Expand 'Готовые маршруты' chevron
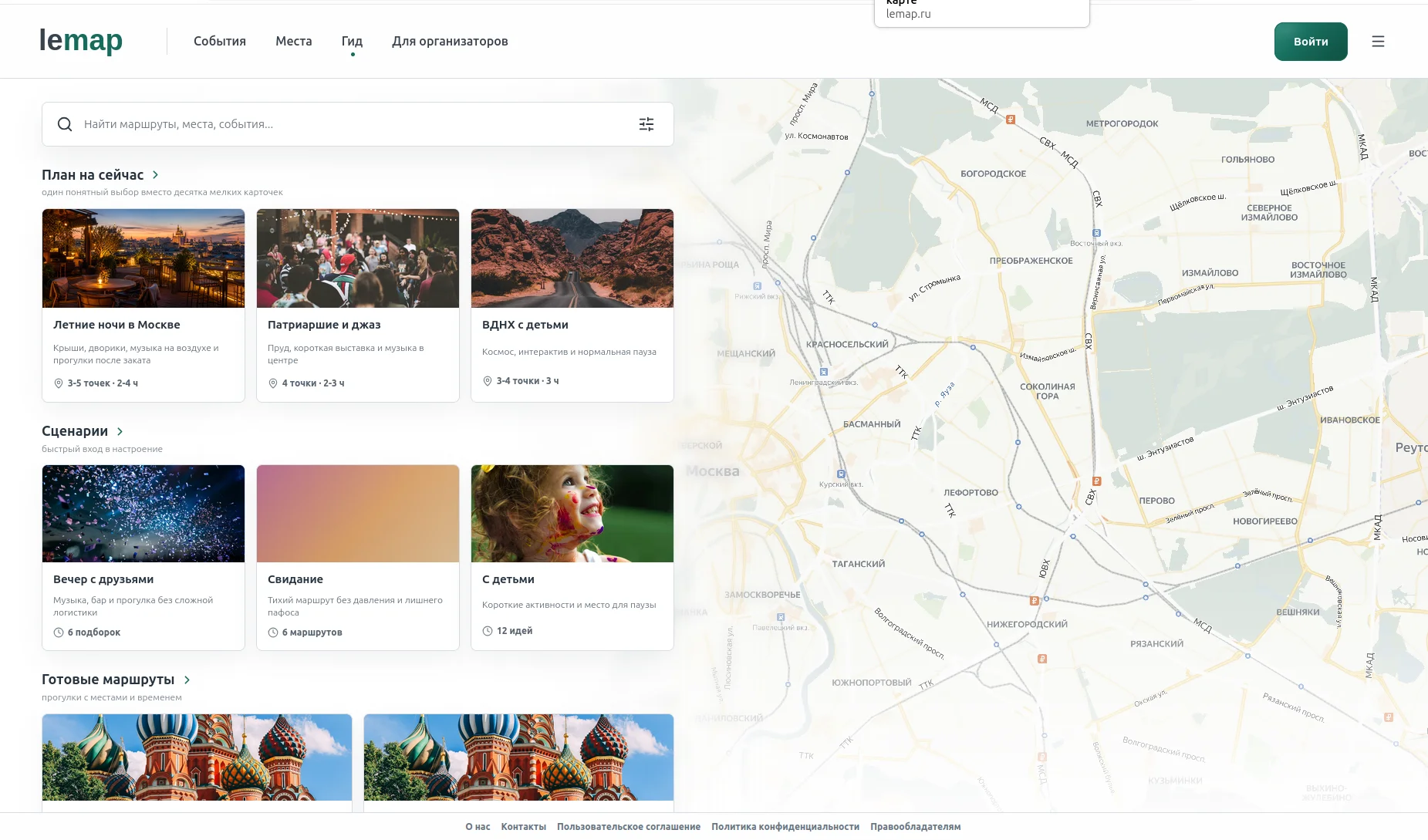The height and width of the screenshot is (840, 1428). [187, 680]
